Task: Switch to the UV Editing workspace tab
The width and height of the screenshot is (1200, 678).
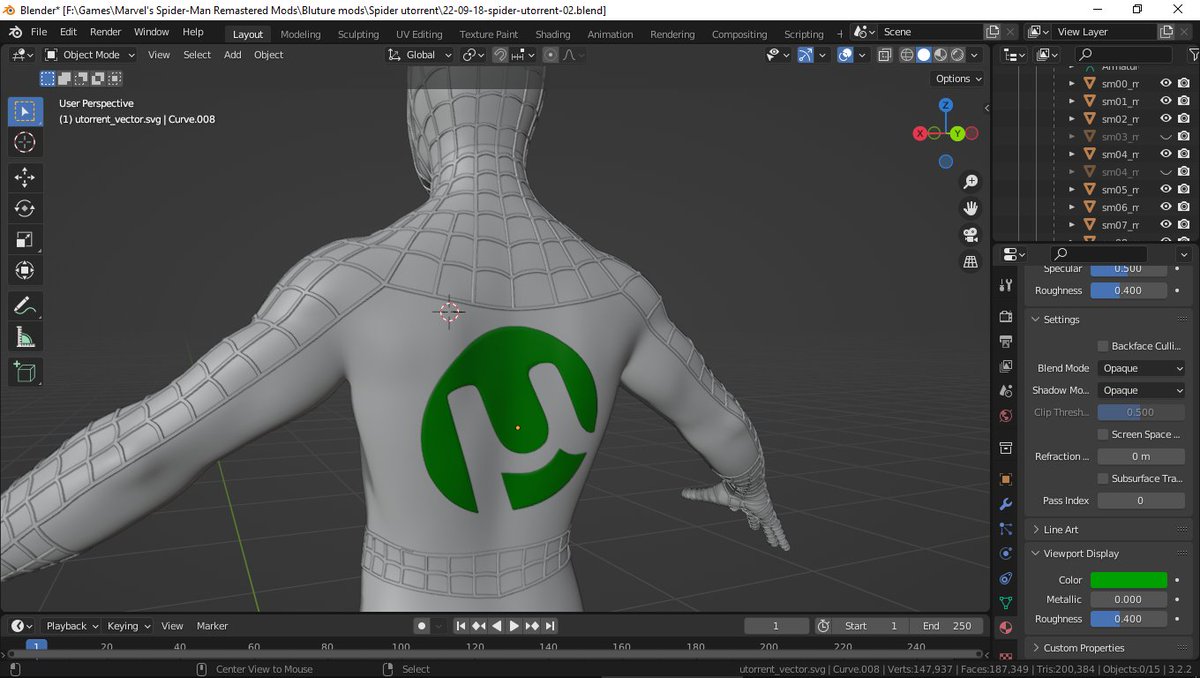Action: coord(419,34)
